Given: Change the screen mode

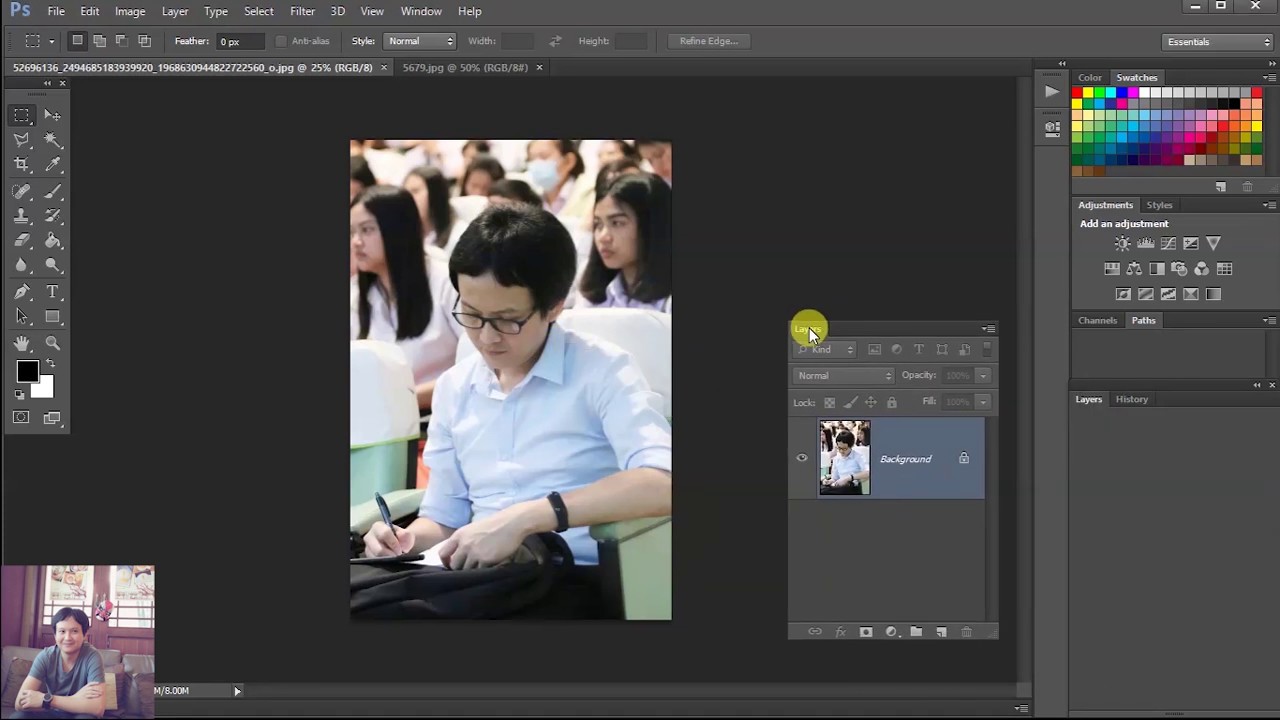Looking at the screenshot, I should (53, 417).
